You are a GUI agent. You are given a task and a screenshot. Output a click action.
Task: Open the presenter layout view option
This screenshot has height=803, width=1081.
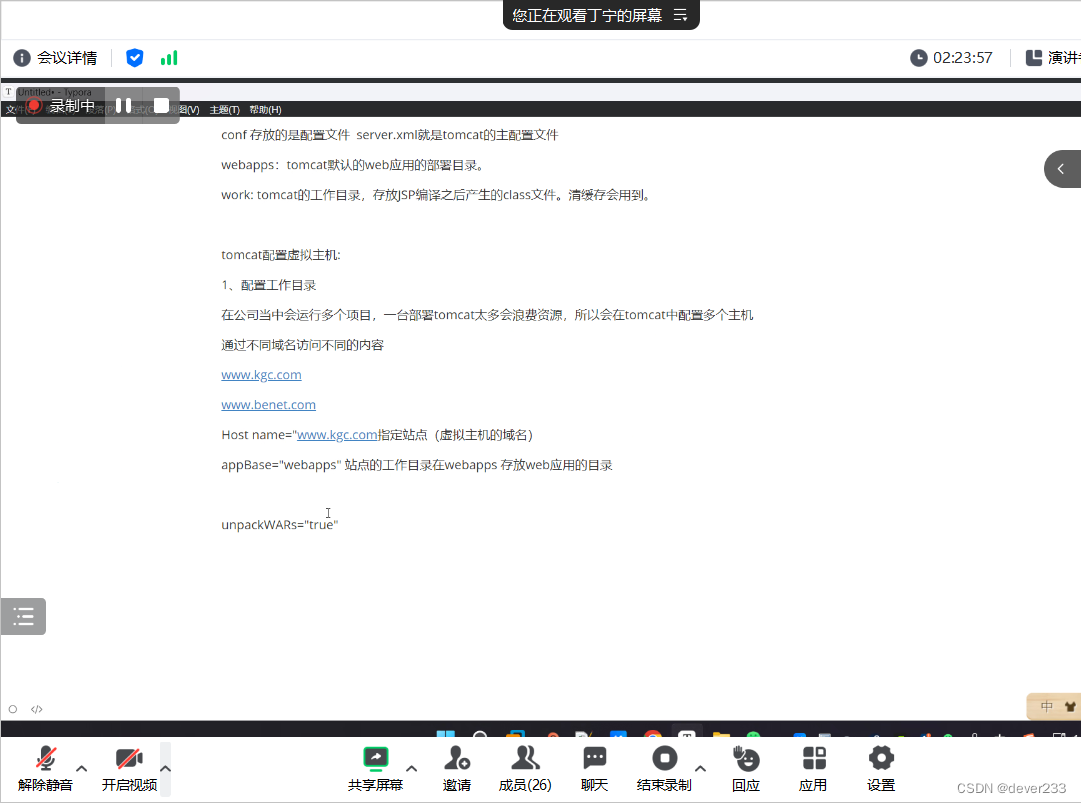(1052, 58)
